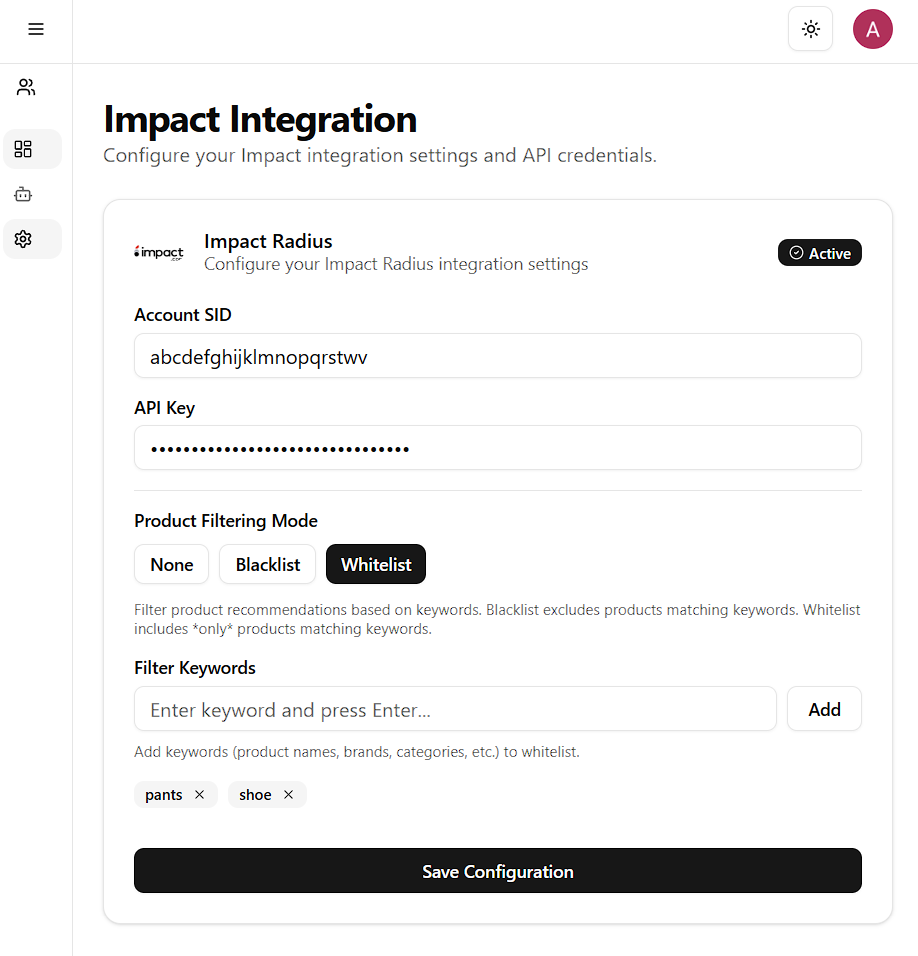Select Whitelist filtering mode
Screen dimensions: 918x956
(376, 565)
